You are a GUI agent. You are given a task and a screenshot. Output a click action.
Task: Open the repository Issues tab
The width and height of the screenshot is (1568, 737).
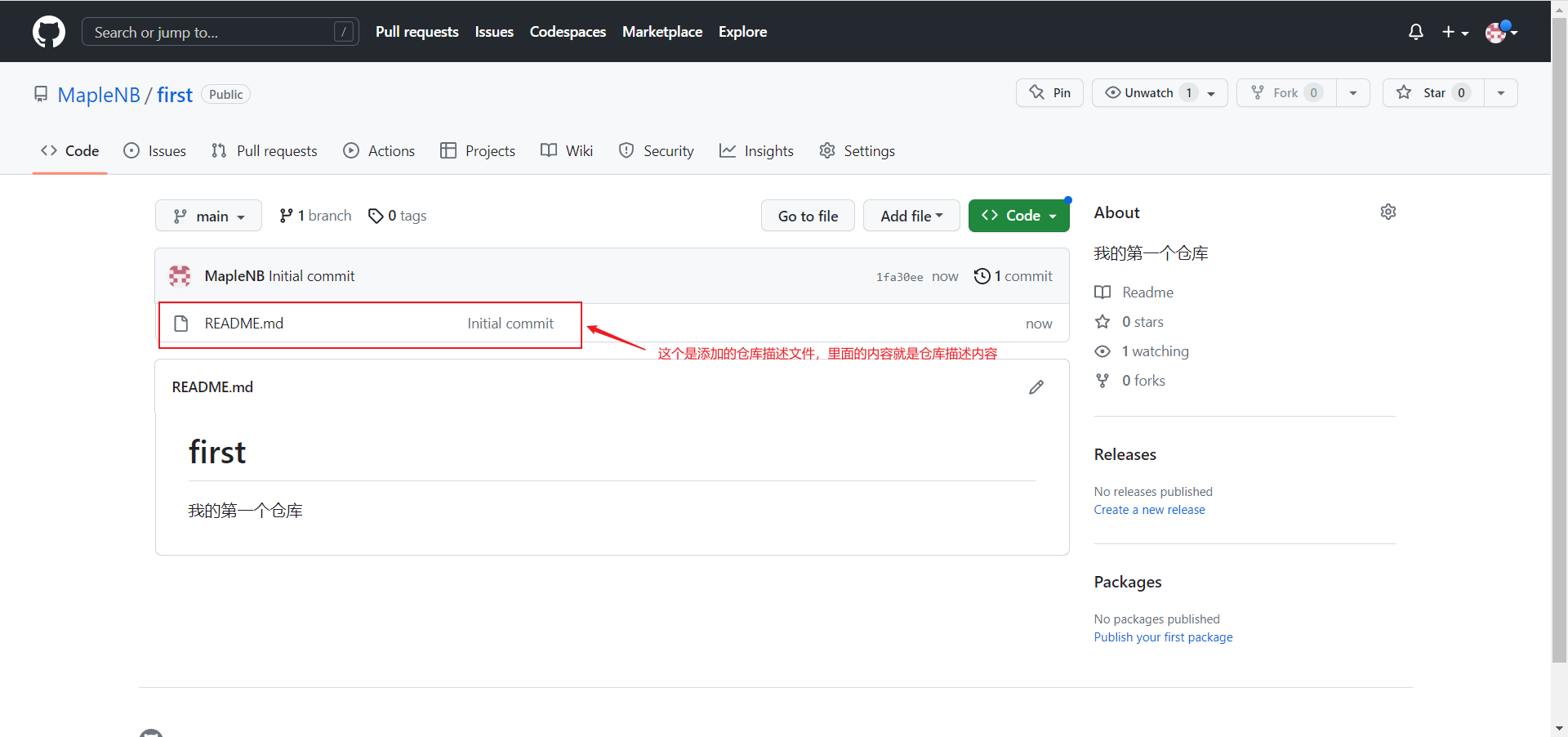tap(155, 151)
